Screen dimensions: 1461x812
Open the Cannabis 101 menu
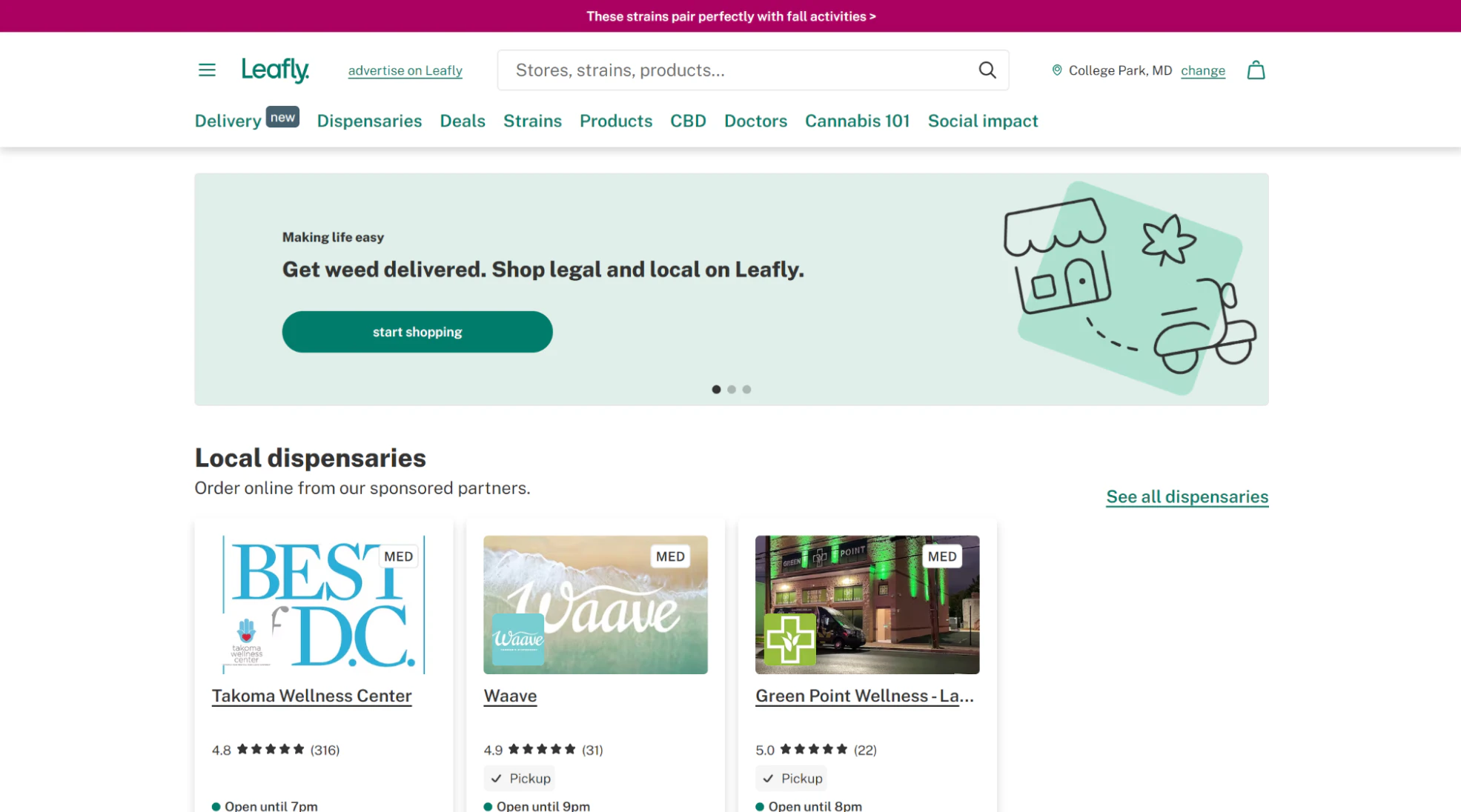857,121
